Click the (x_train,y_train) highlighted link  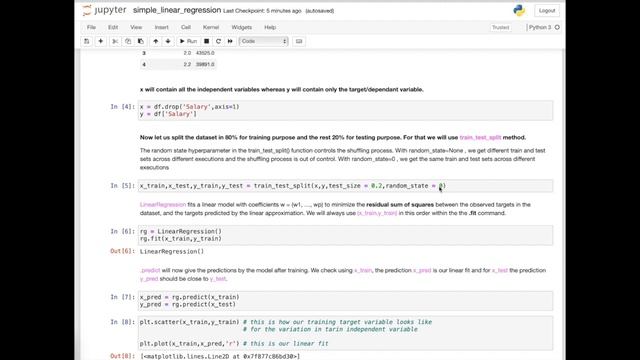(377, 213)
